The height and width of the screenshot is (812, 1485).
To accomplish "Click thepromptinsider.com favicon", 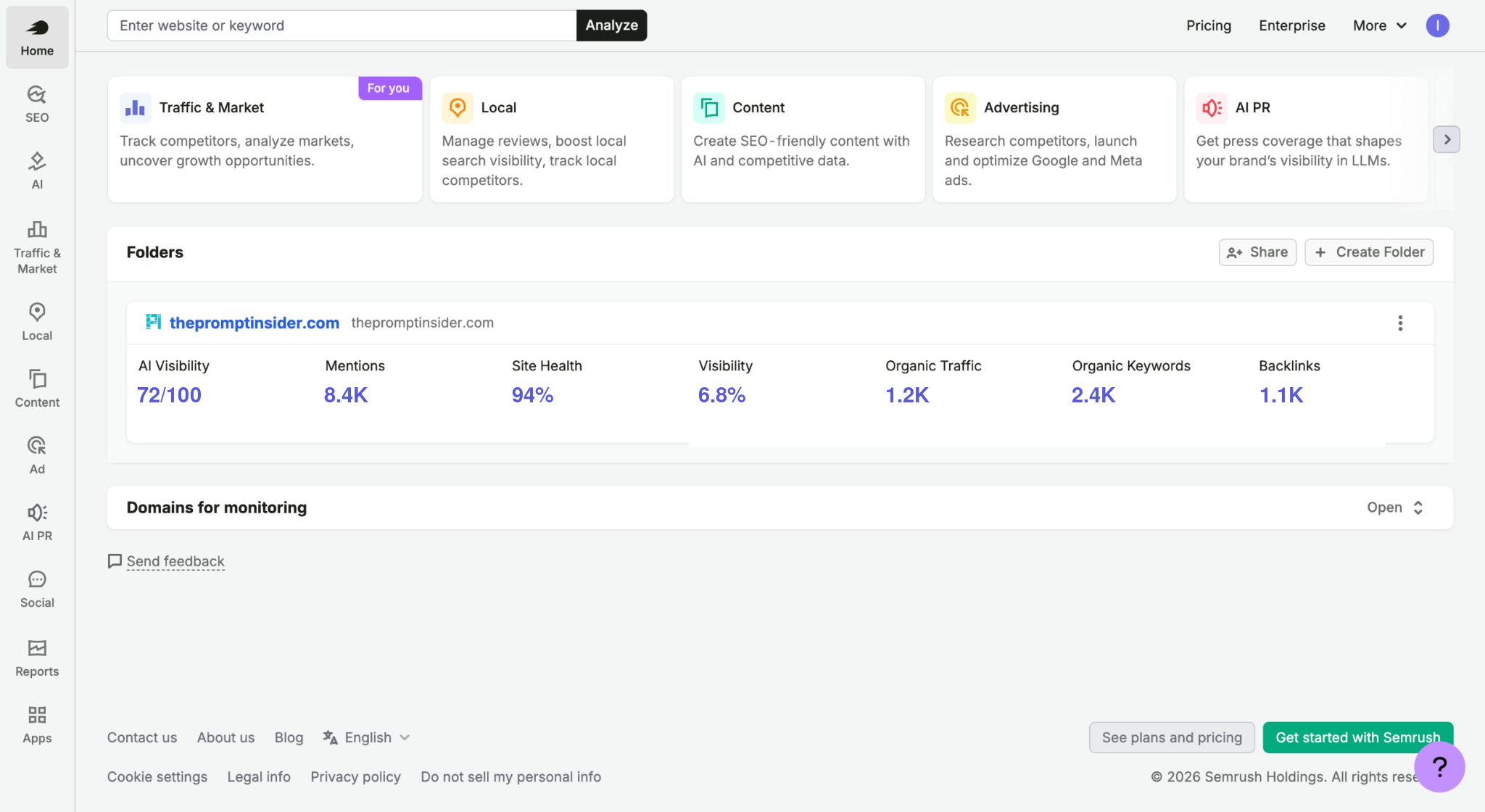I will (x=153, y=322).
